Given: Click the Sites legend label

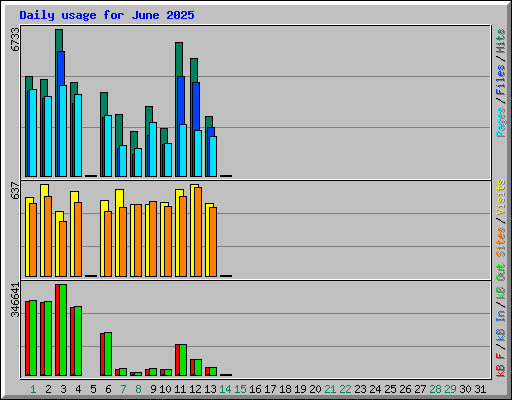Looking at the screenshot, I should pyautogui.click(x=501, y=242).
